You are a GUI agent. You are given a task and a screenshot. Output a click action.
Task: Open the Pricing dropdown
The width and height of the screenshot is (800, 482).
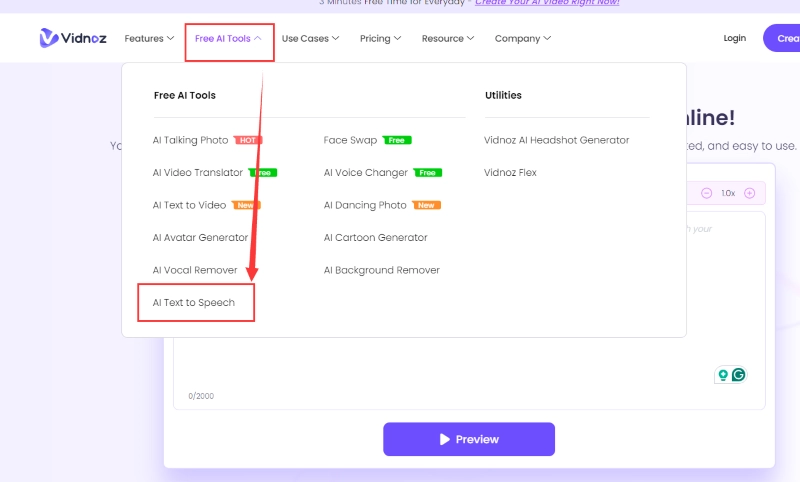tap(380, 38)
